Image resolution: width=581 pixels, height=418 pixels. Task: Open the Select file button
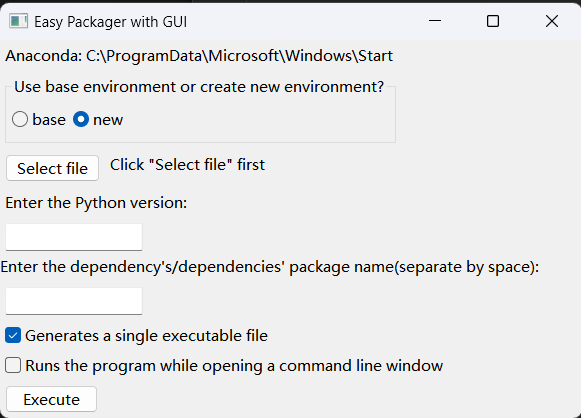52,168
